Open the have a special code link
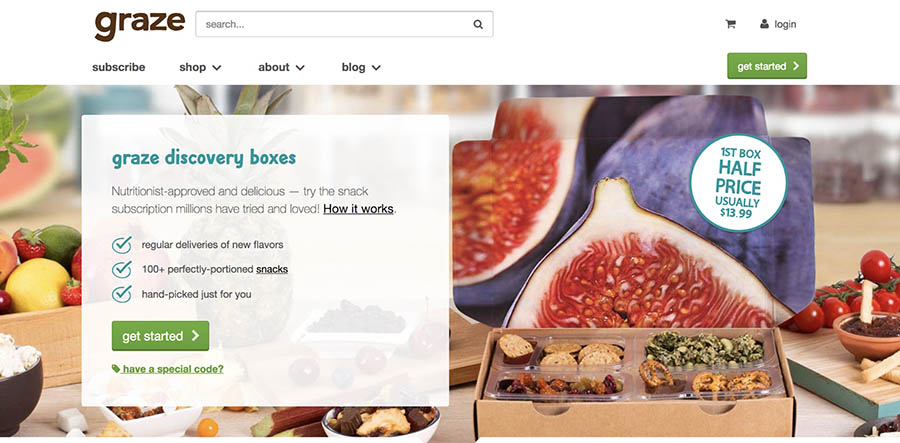The height and width of the screenshot is (443, 900). pyautogui.click(x=173, y=369)
